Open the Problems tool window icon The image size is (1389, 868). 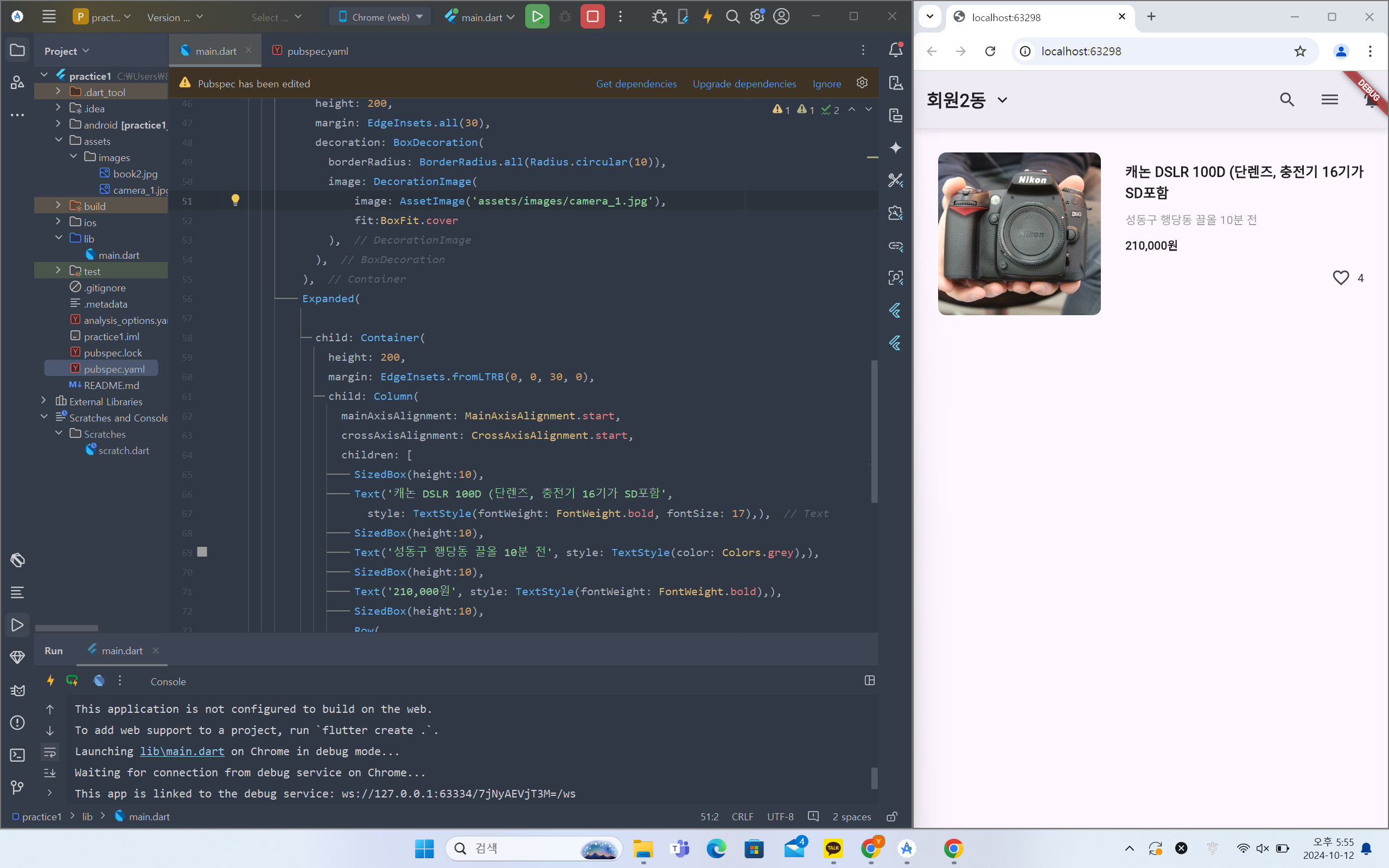pyautogui.click(x=17, y=722)
